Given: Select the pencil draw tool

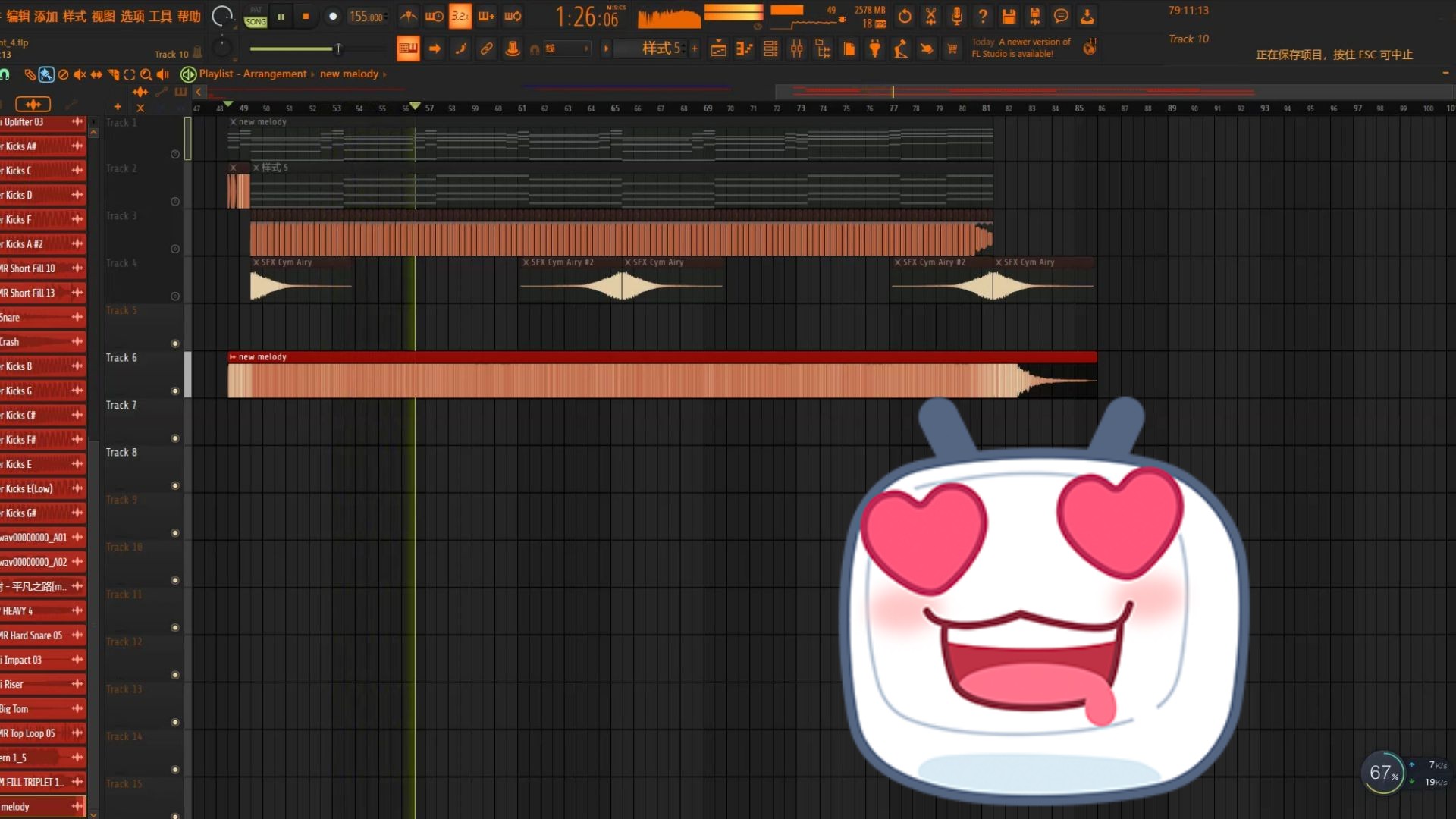Looking at the screenshot, I should [30, 74].
